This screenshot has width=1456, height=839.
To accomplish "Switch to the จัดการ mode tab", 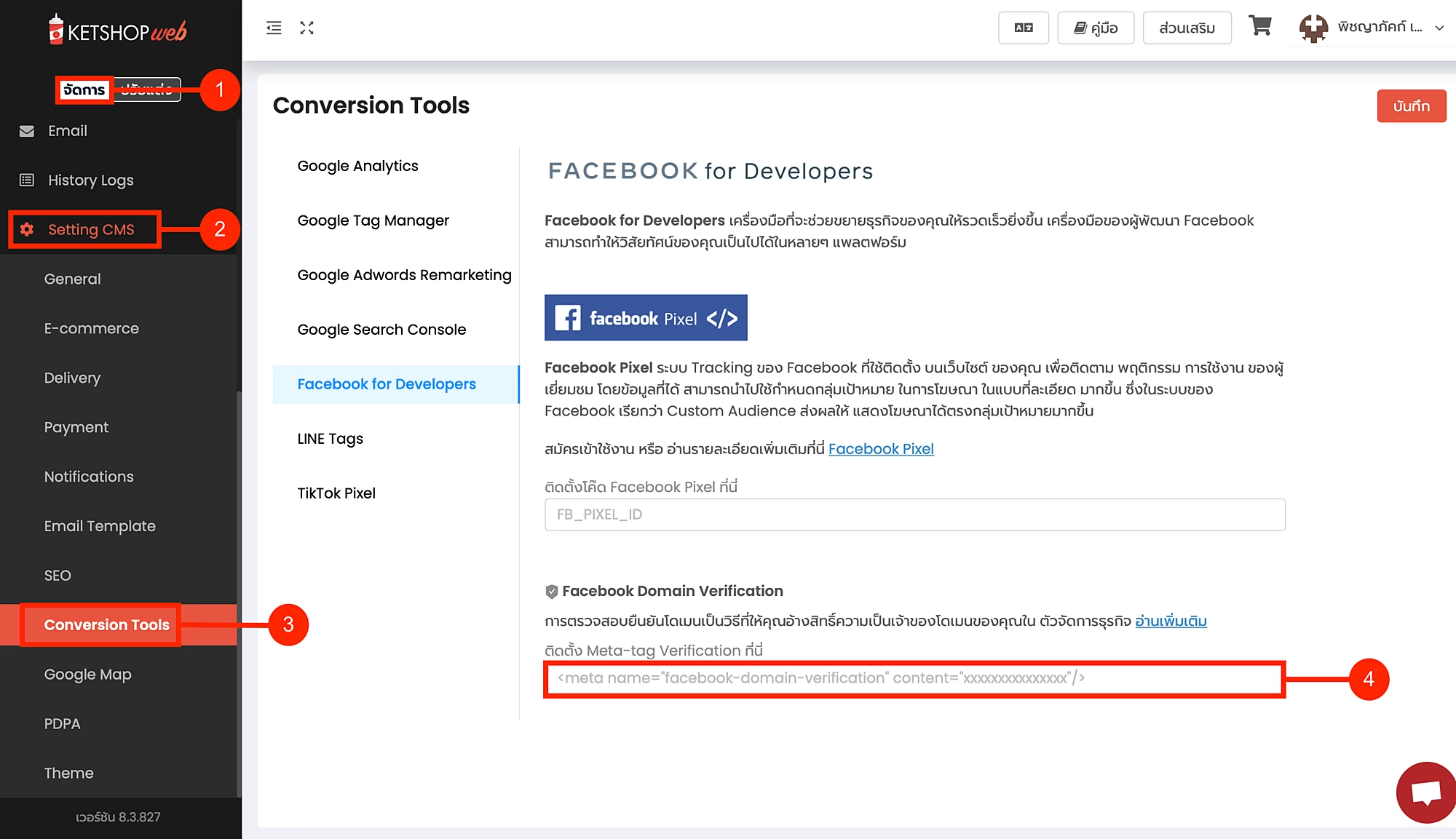I will click(x=84, y=90).
